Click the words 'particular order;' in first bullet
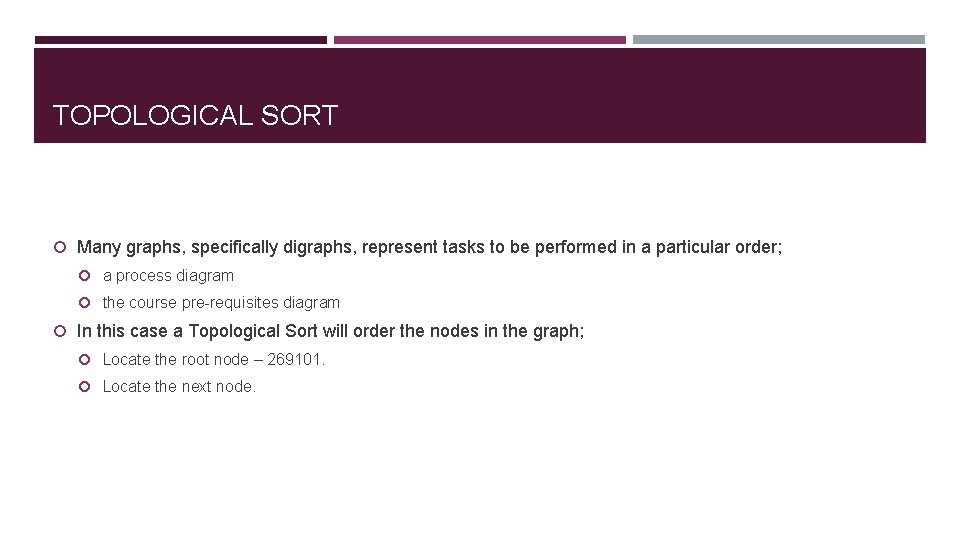The height and width of the screenshot is (540, 960). click(719, 247)
